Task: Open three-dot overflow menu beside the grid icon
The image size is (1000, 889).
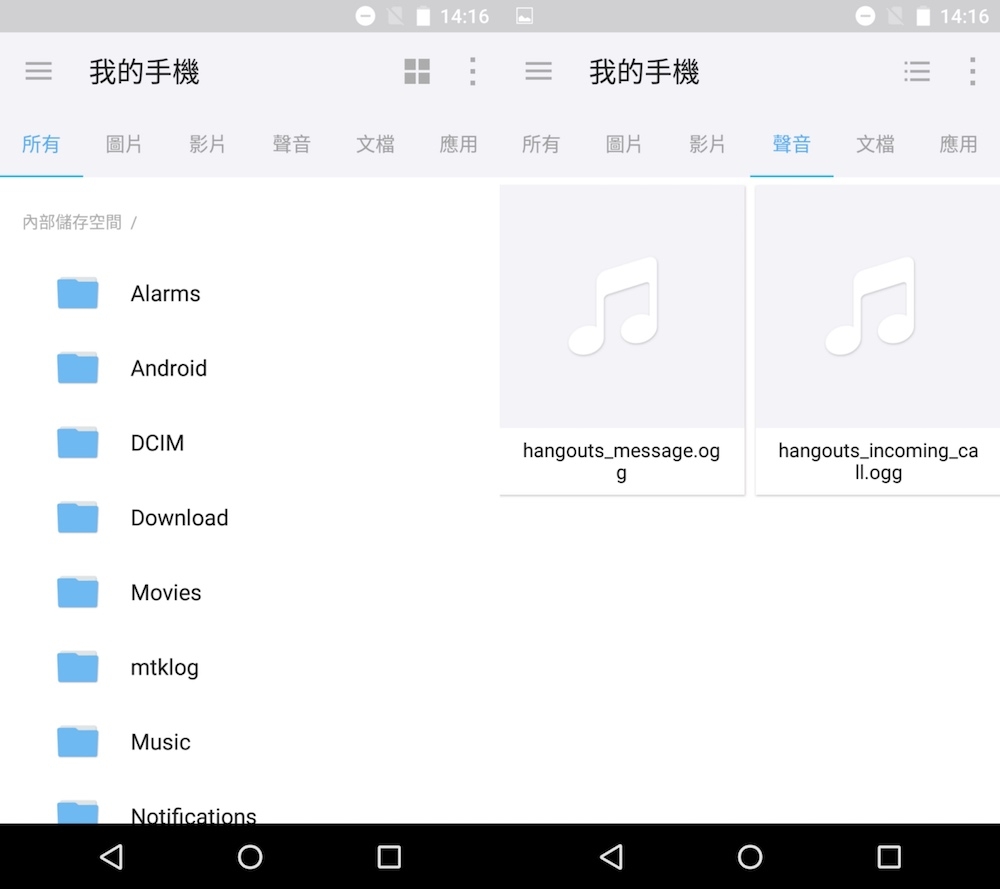Action: tap(472, 71)
